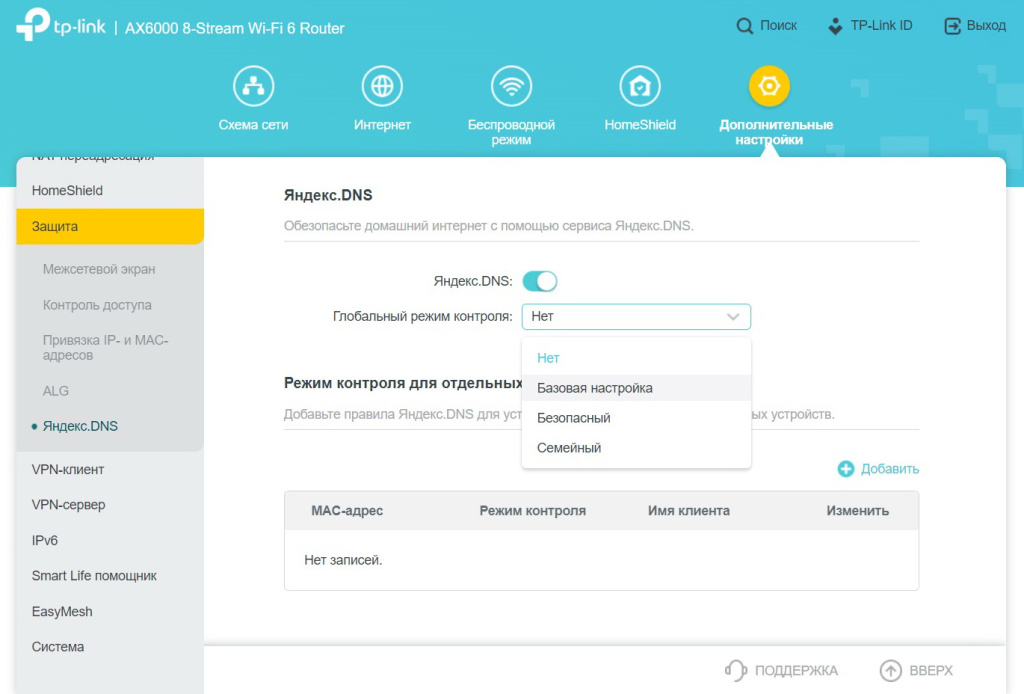Click the AX6000 8-Stream Wi-Fi 6 Router title
The image size is (1024, 694).
pyautogui.click(x=234, y=29)
